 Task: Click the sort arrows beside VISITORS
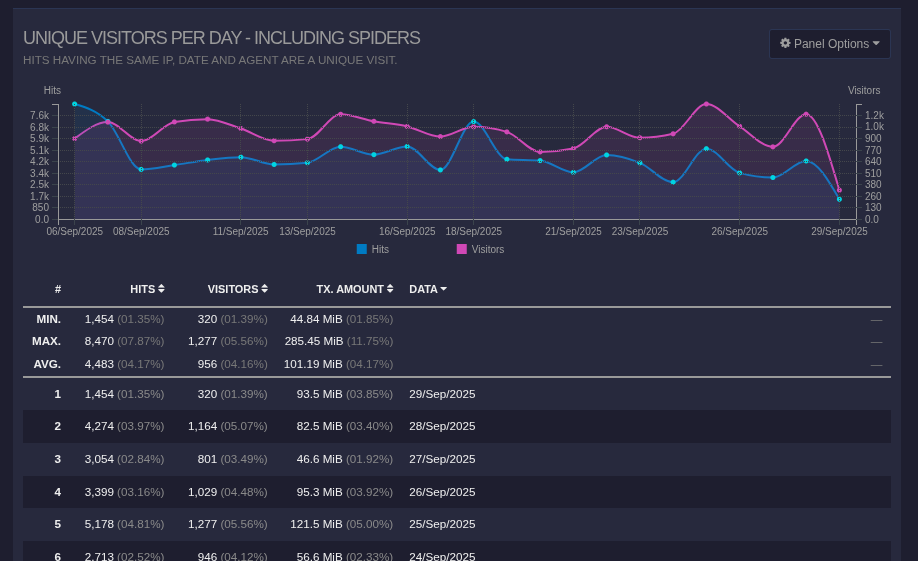click(x=264, y=289)
